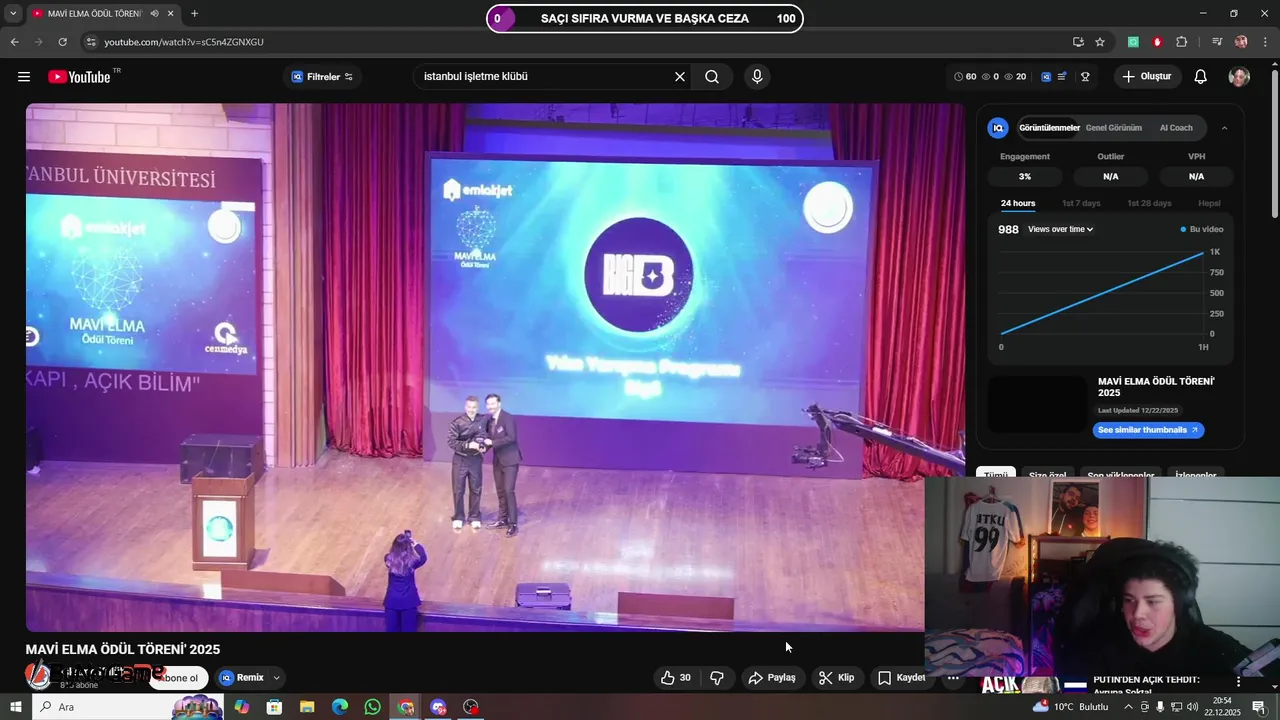The height and width of the screenshot is (720, 1280).
Task: Open the YouTube account avatar menu
Action: click(1239, 77)
